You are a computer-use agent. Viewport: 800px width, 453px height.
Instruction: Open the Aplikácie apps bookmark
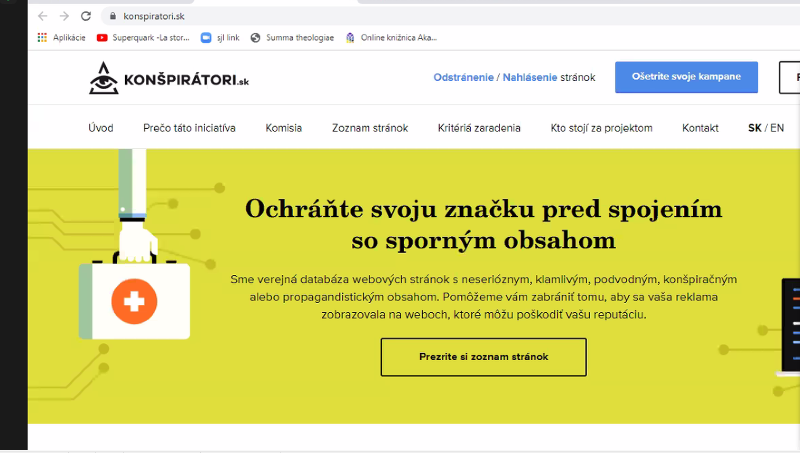[61, 38]
